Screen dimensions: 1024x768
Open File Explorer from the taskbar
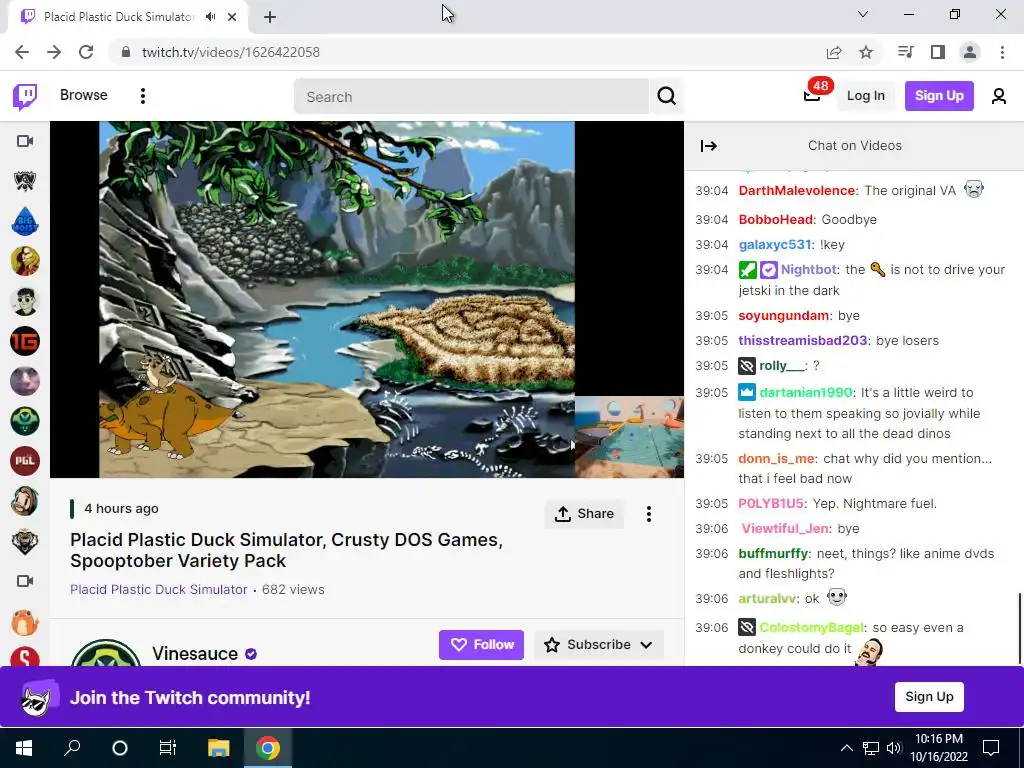coord(219,748)
